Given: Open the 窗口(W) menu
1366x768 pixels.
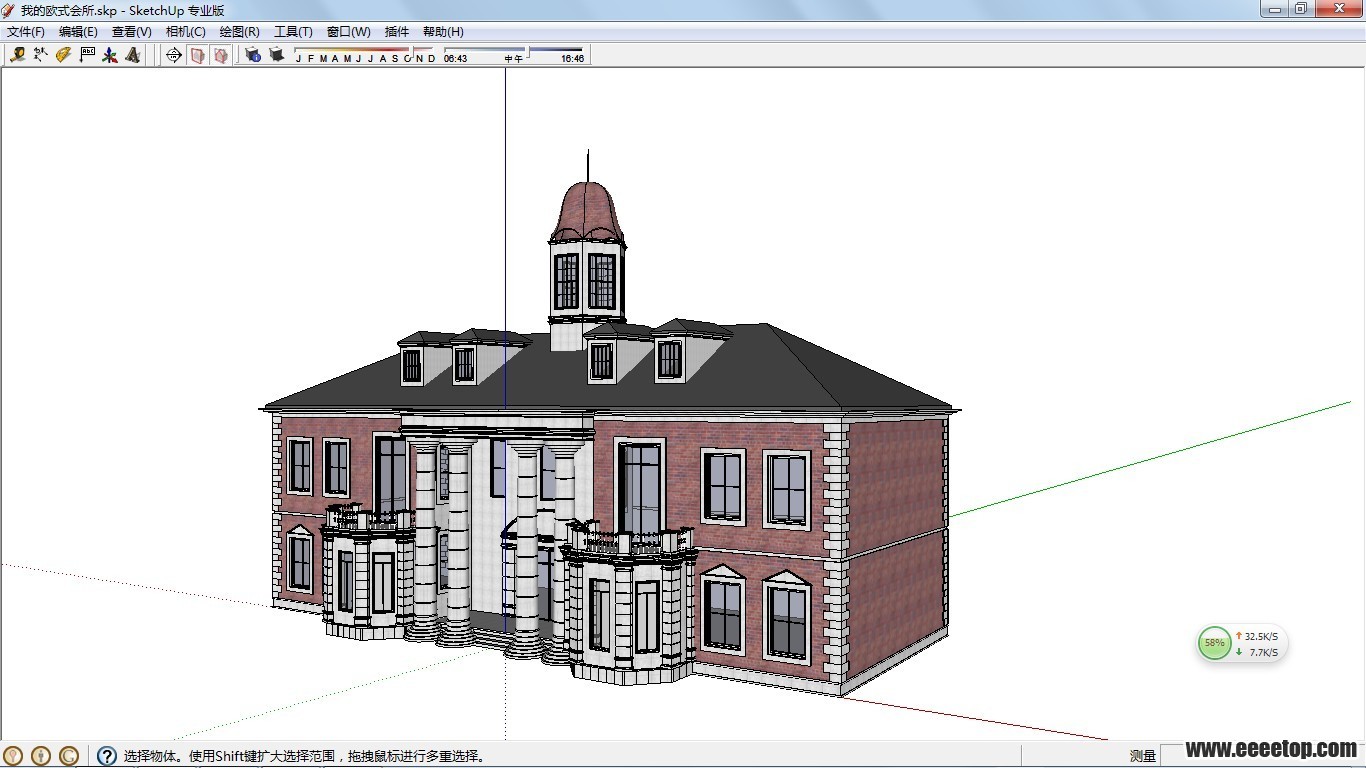Looking at the screenshot, I should point(348,32).
